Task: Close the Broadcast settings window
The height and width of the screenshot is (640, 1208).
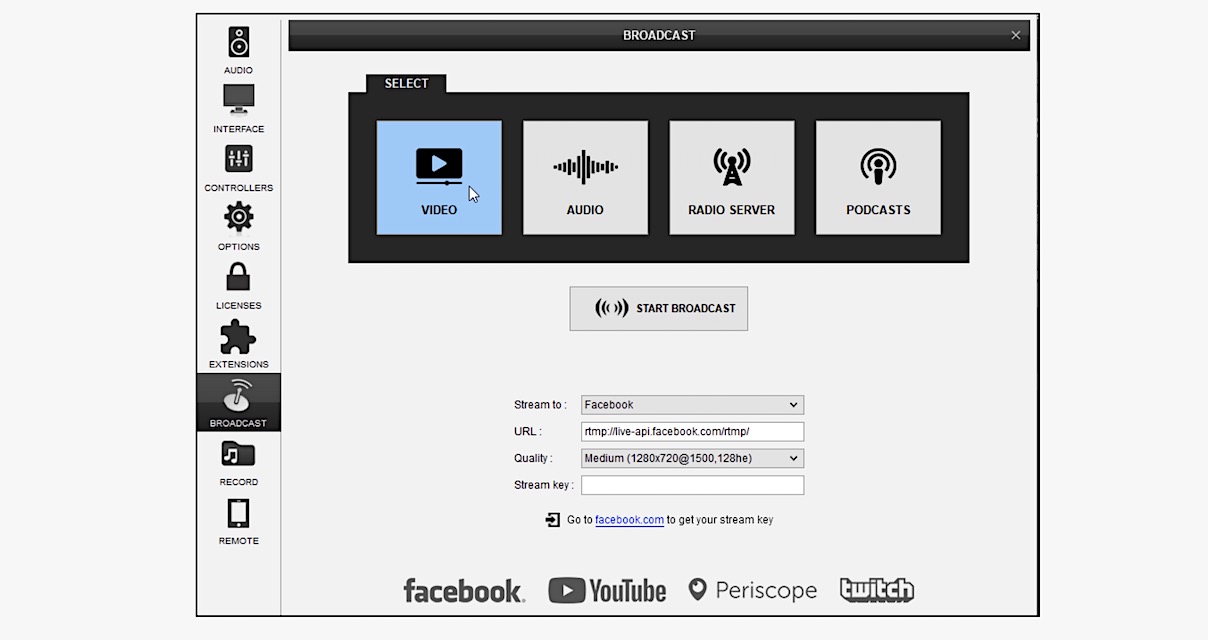Action: (1016, 35)
